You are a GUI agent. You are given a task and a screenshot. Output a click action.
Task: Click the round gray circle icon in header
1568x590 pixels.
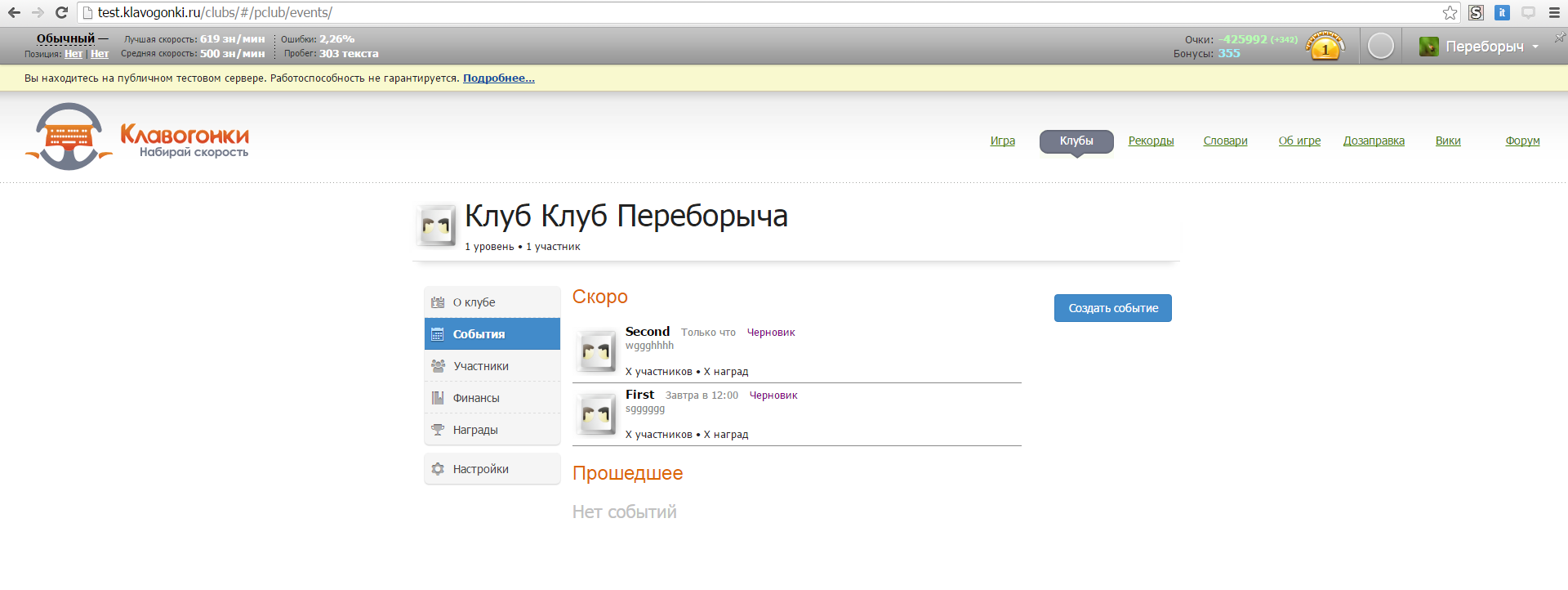point(1380,47)
